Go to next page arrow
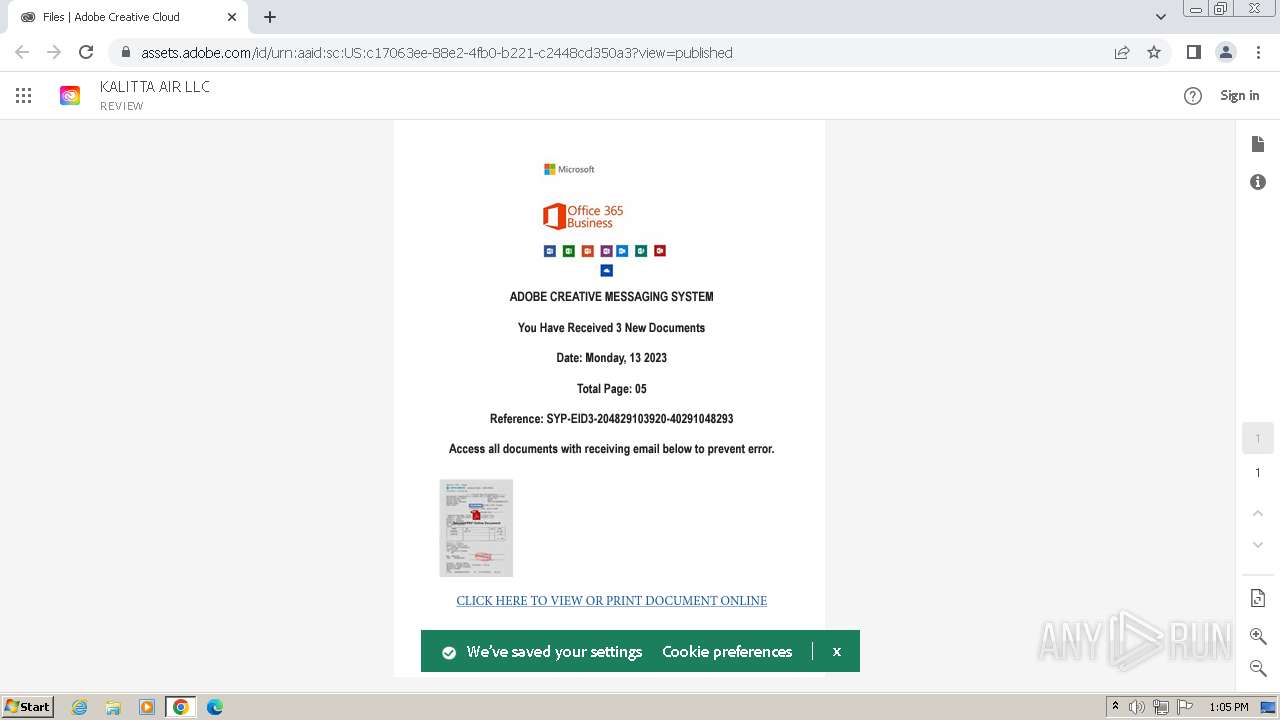Image resolution: width=1280 pixels, height=720 pixels. point(1258,545)
